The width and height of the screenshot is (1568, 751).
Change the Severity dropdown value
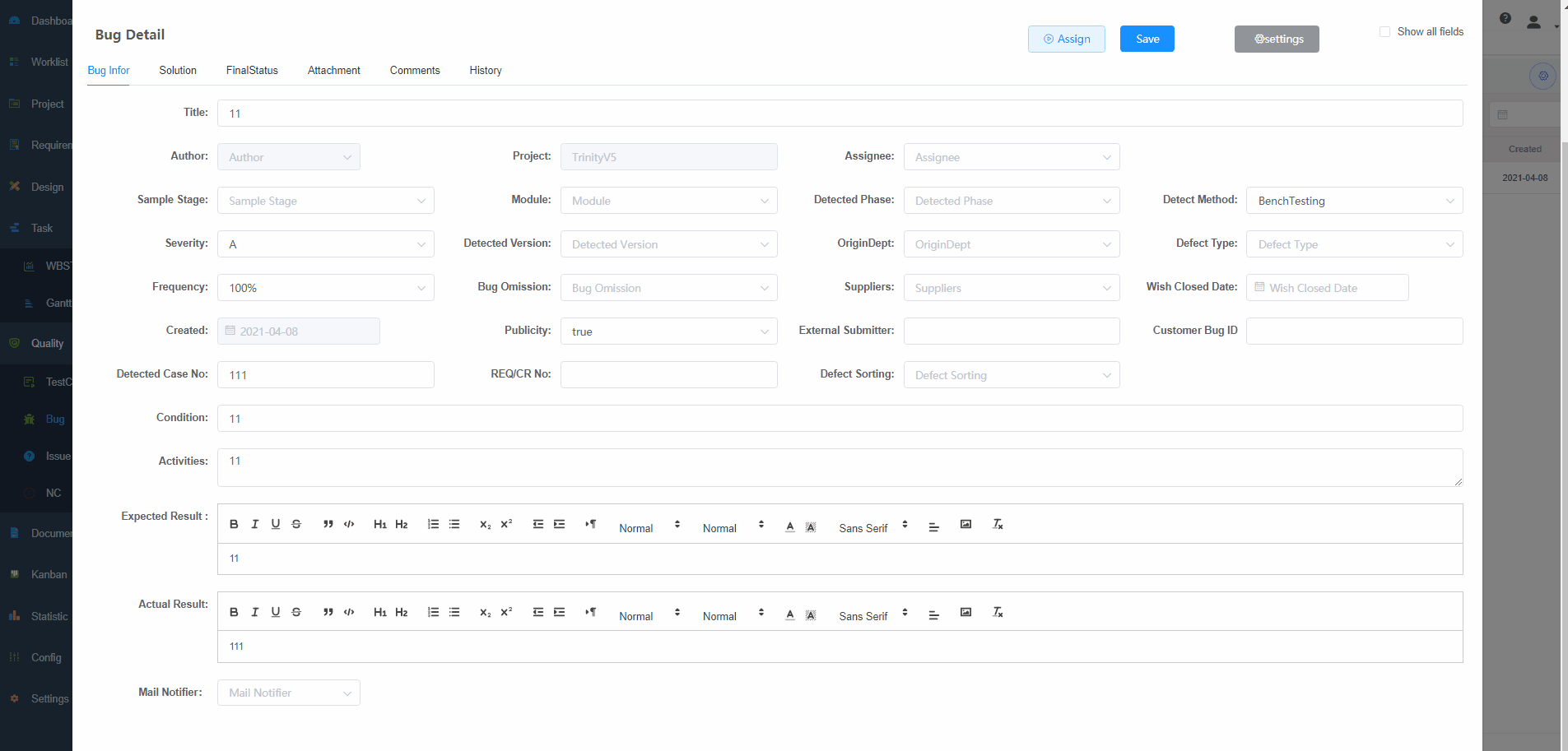point(326,244)
